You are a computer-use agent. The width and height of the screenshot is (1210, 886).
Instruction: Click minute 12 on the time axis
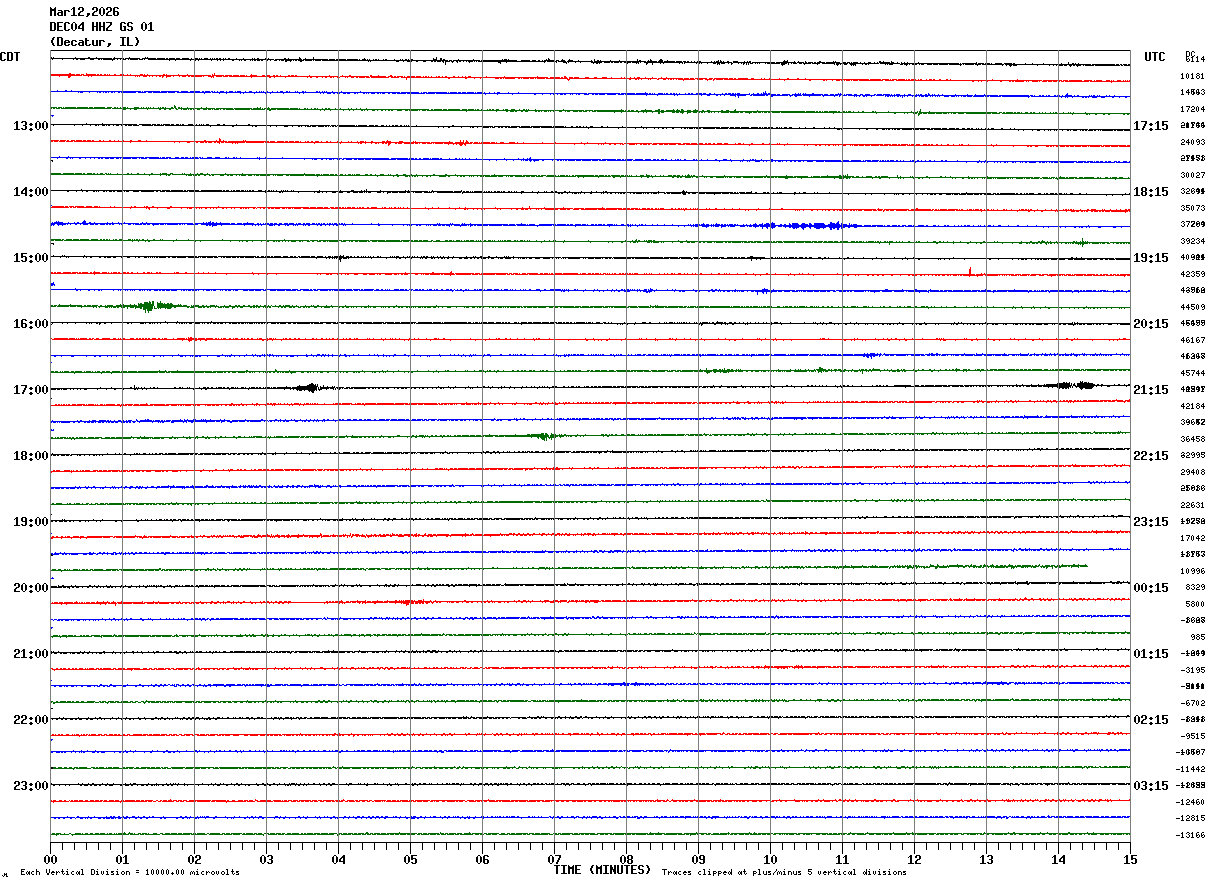(x=914, y=859)
